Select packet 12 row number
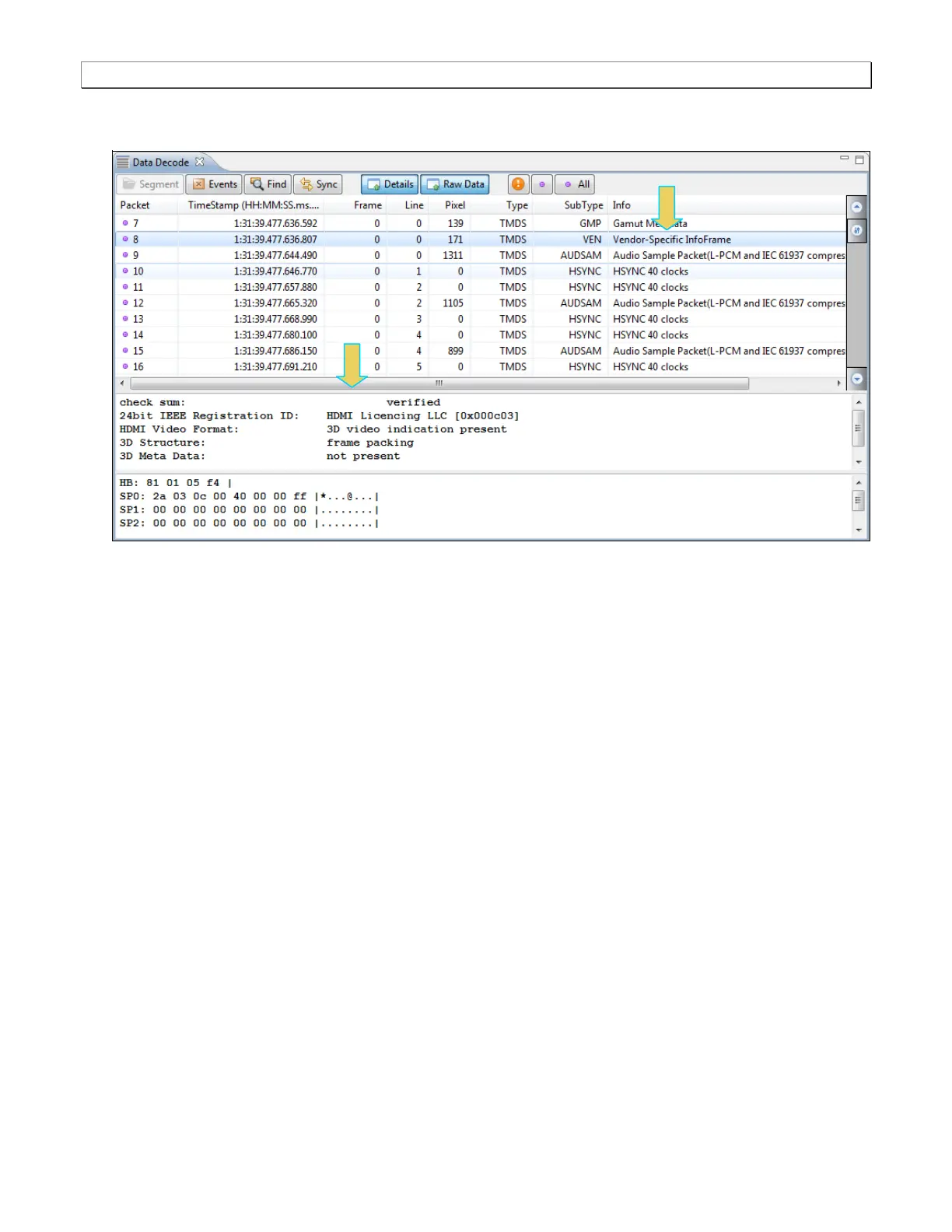 click(x=138, y=303)
